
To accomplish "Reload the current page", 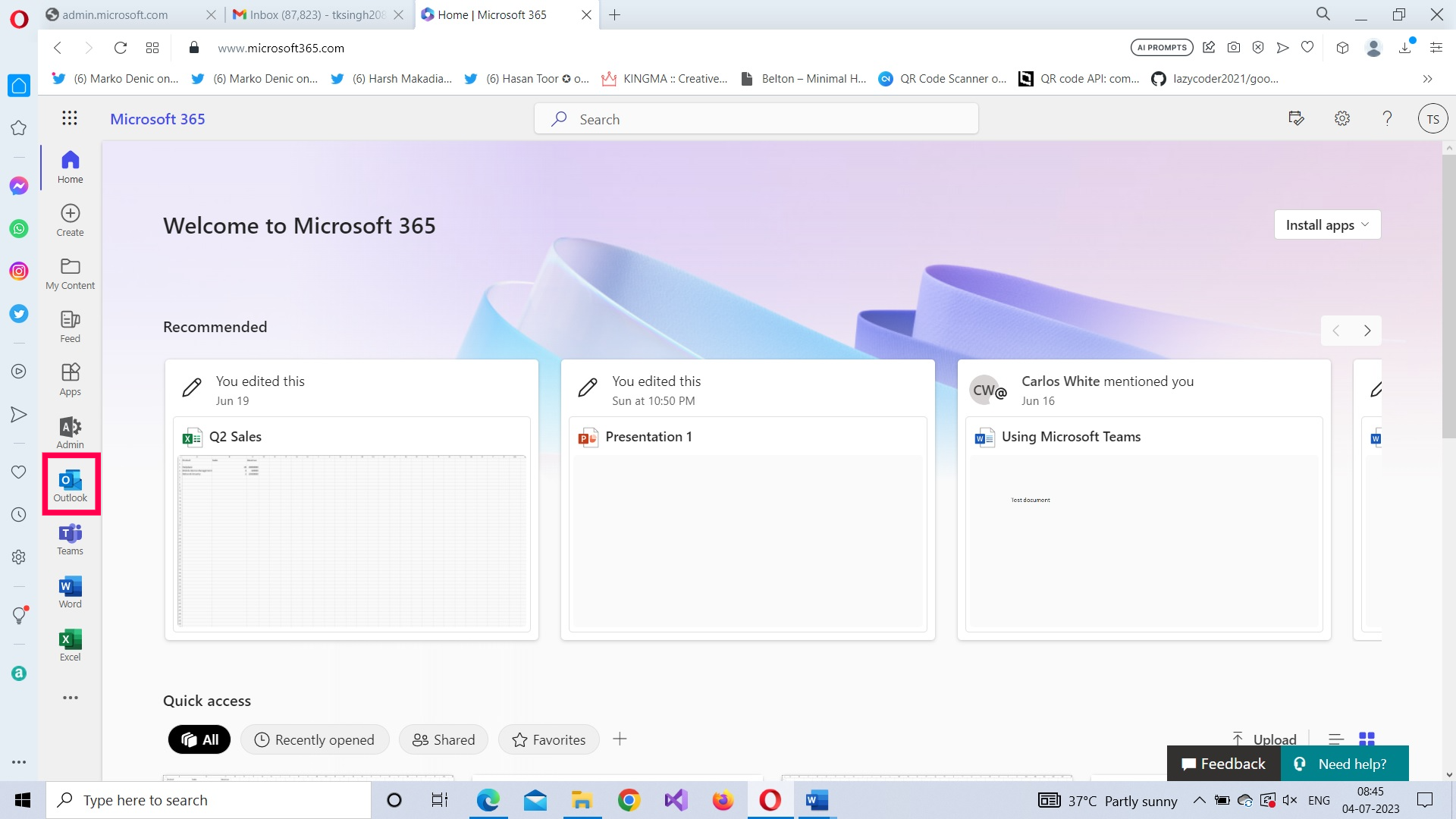I will [120, 48].
